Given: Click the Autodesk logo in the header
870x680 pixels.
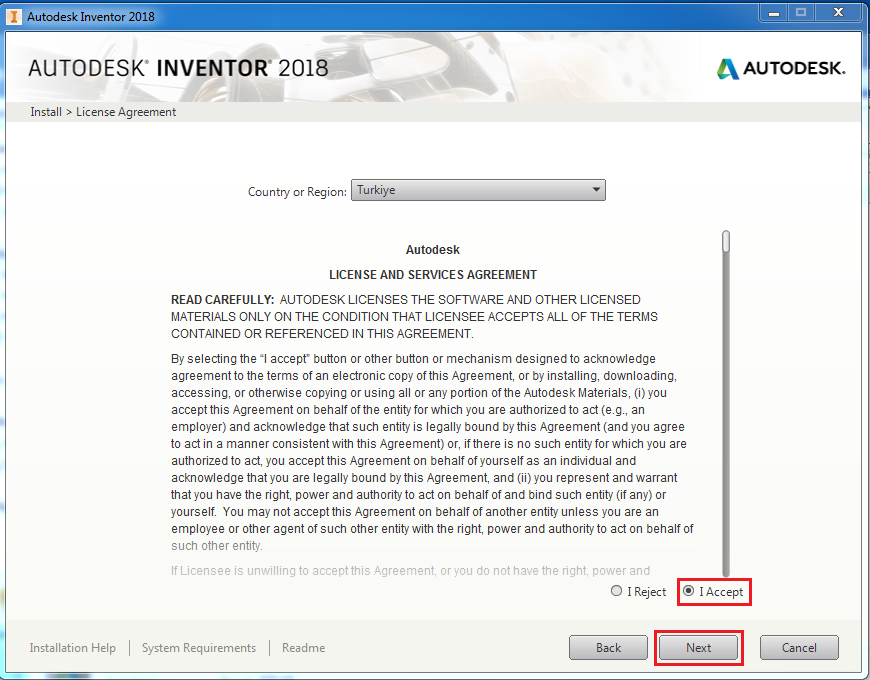Looking at the screenshot, I should [x=781, y=68].
